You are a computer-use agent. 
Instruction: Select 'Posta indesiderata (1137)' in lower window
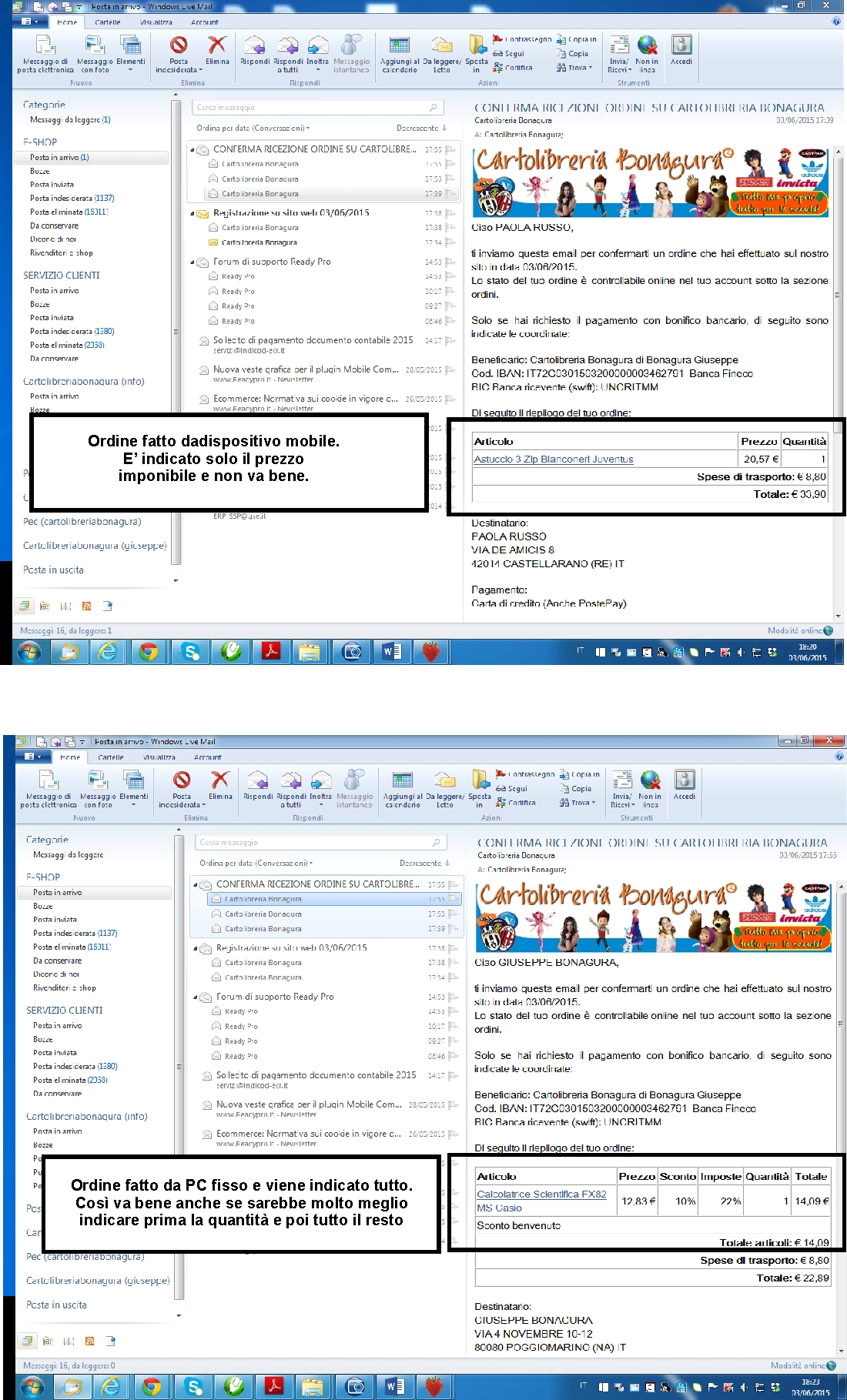pos(75,934)
